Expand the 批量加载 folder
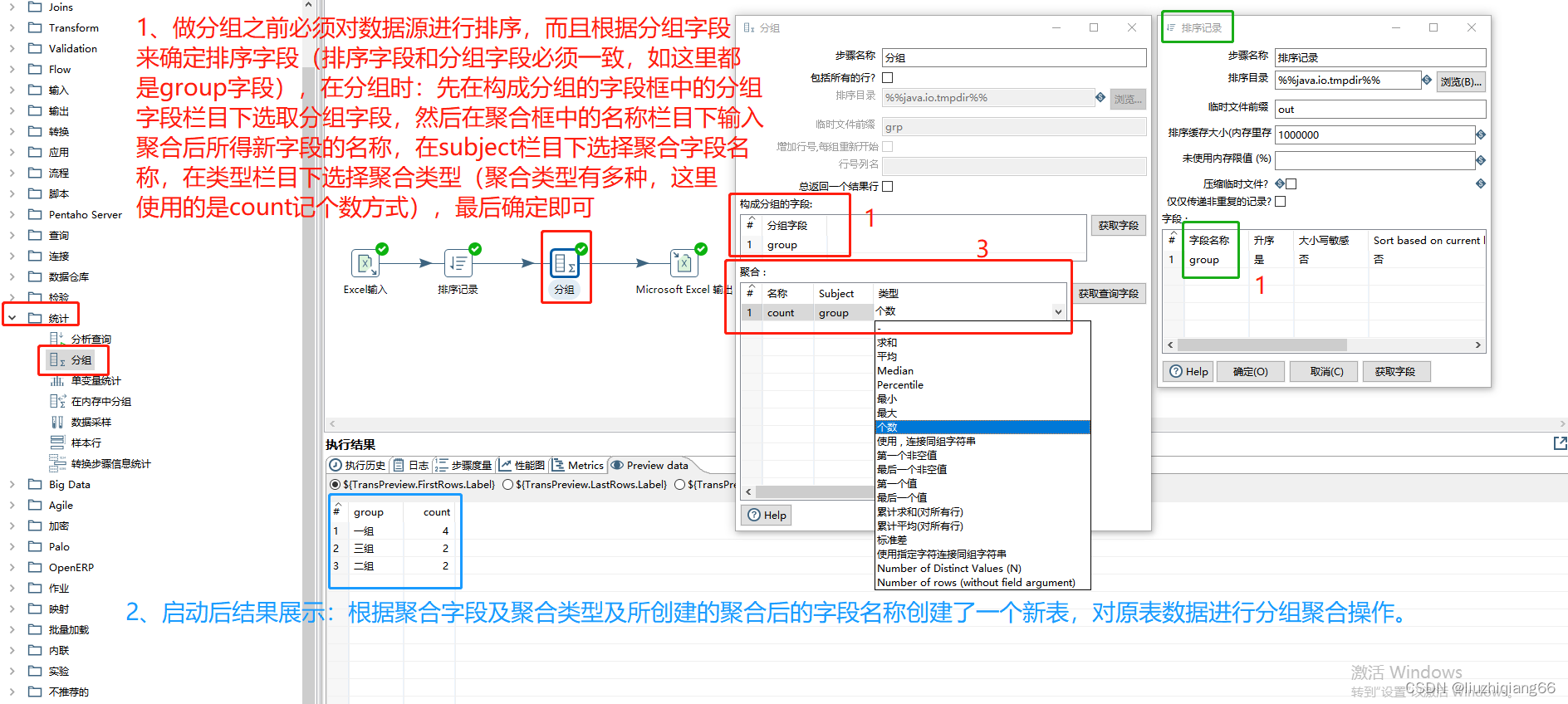 pyautogui.click(x=12, y=629)
